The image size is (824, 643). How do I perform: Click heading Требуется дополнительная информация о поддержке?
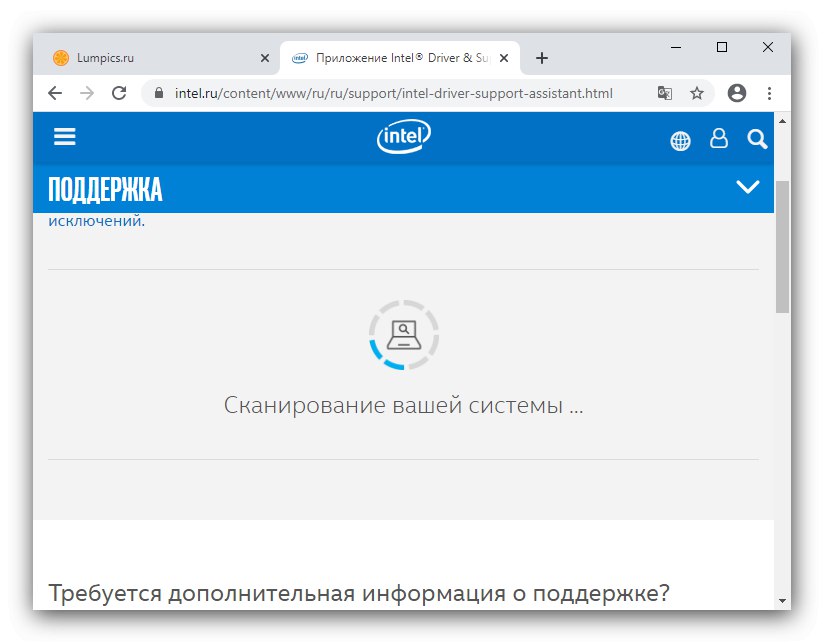click(x=359, y=594)
